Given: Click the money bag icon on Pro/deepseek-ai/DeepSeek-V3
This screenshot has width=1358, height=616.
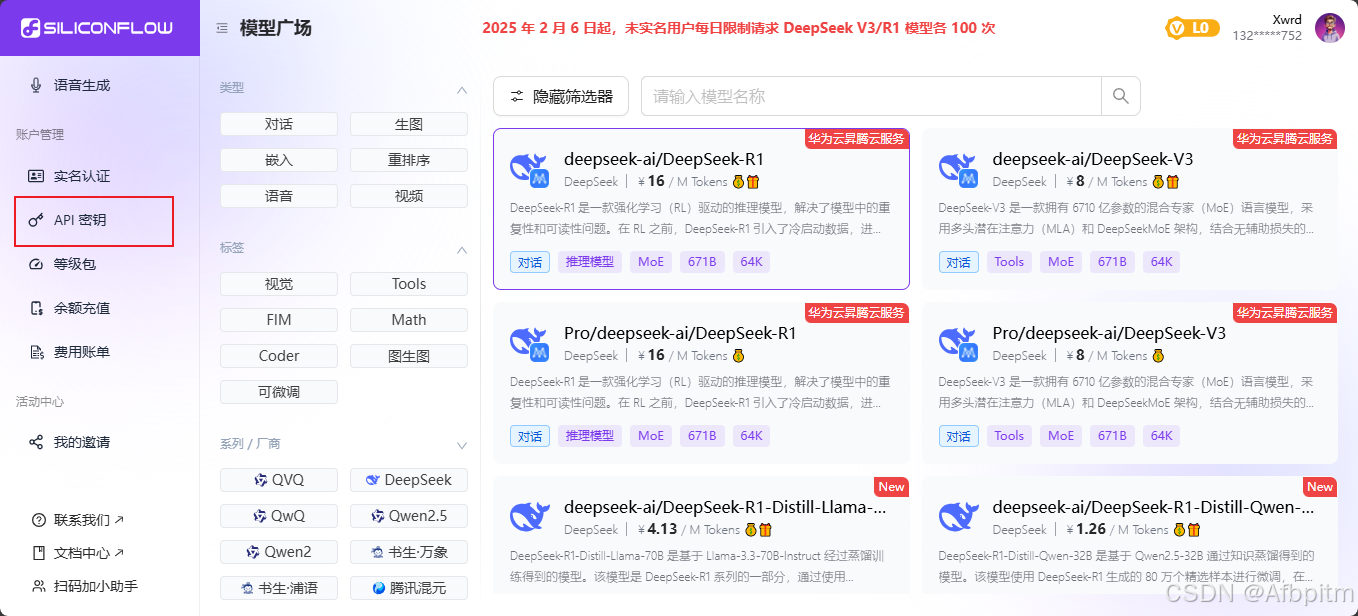Looking at the screenshot, I should pos(1158,356).
